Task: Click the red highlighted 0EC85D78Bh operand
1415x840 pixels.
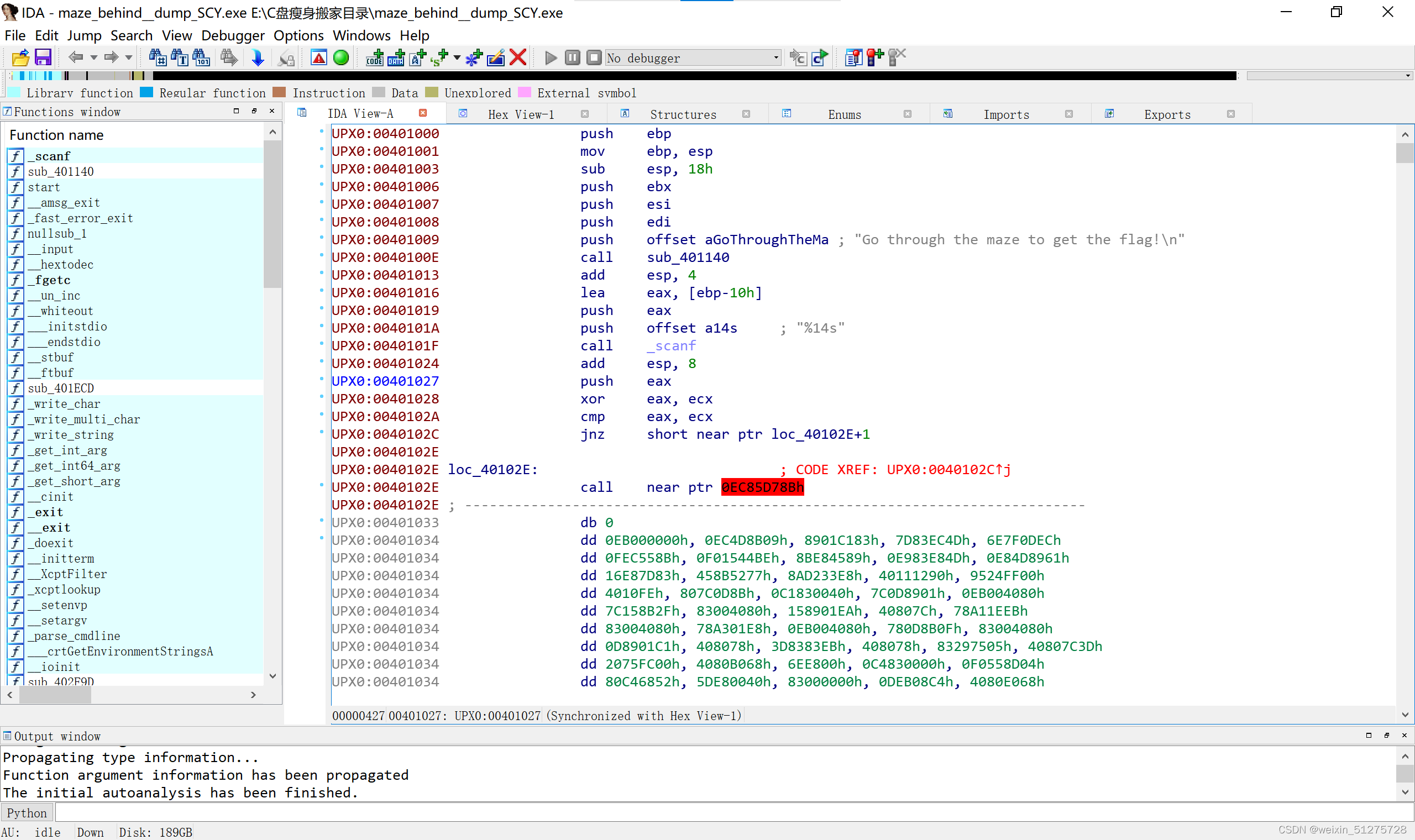Action: (x=762, y=487)
